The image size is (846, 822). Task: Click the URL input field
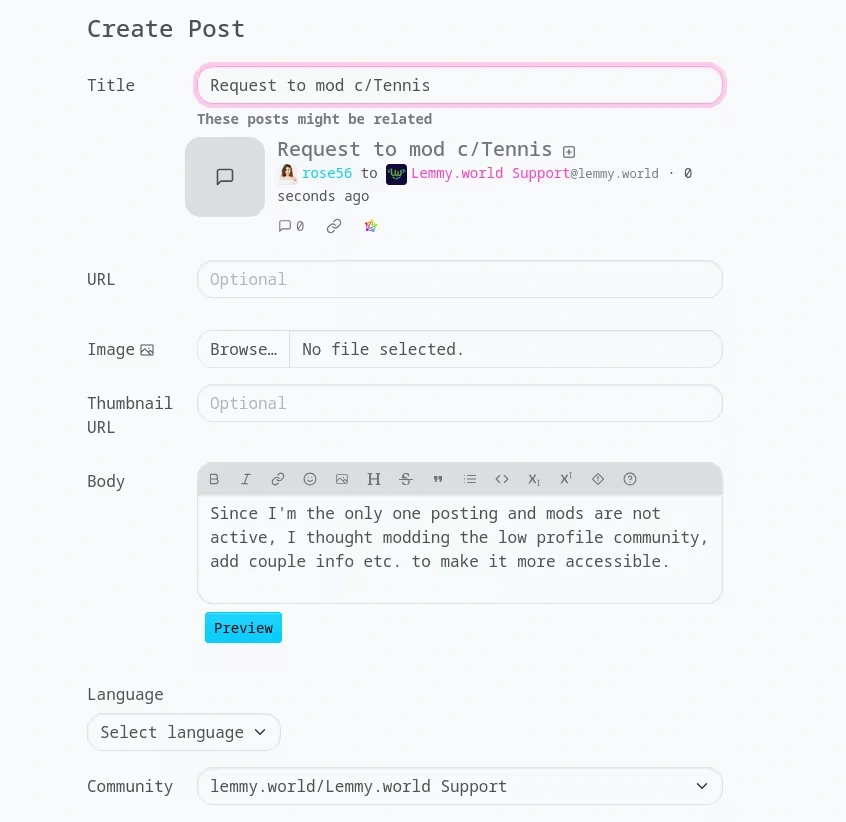(459, 279)
